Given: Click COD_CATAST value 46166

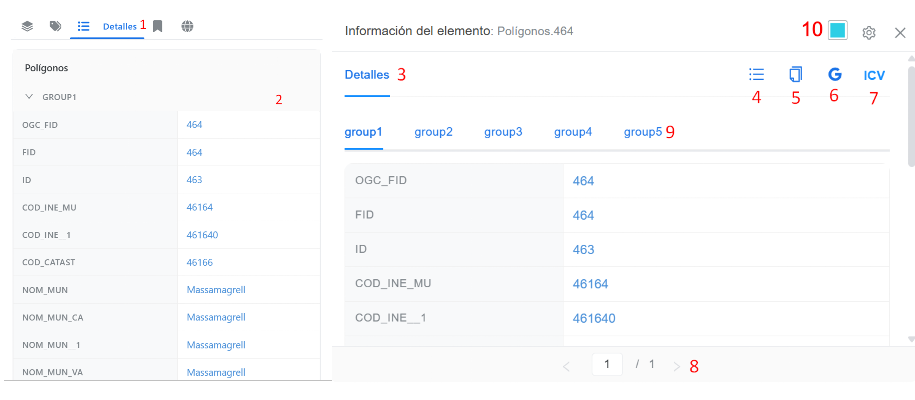Looking at the screenshot, I should (x=200, y=263).
